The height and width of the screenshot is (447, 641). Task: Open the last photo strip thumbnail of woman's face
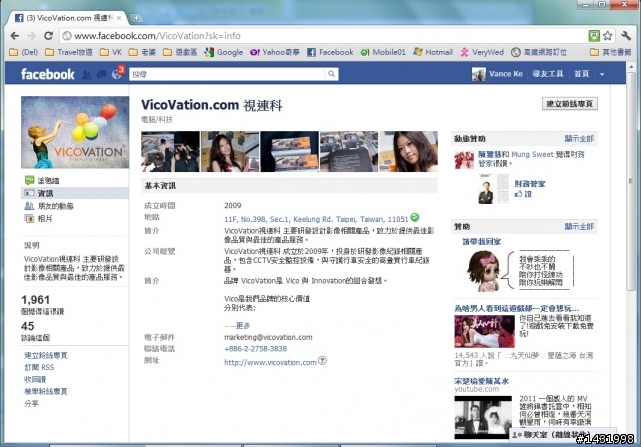pyautogui.click(x=408, y=151)
